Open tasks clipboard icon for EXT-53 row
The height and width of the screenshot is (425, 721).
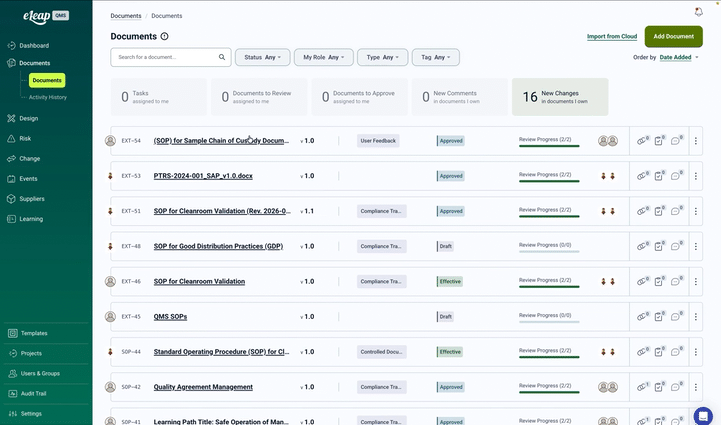[x=659, y=176]
